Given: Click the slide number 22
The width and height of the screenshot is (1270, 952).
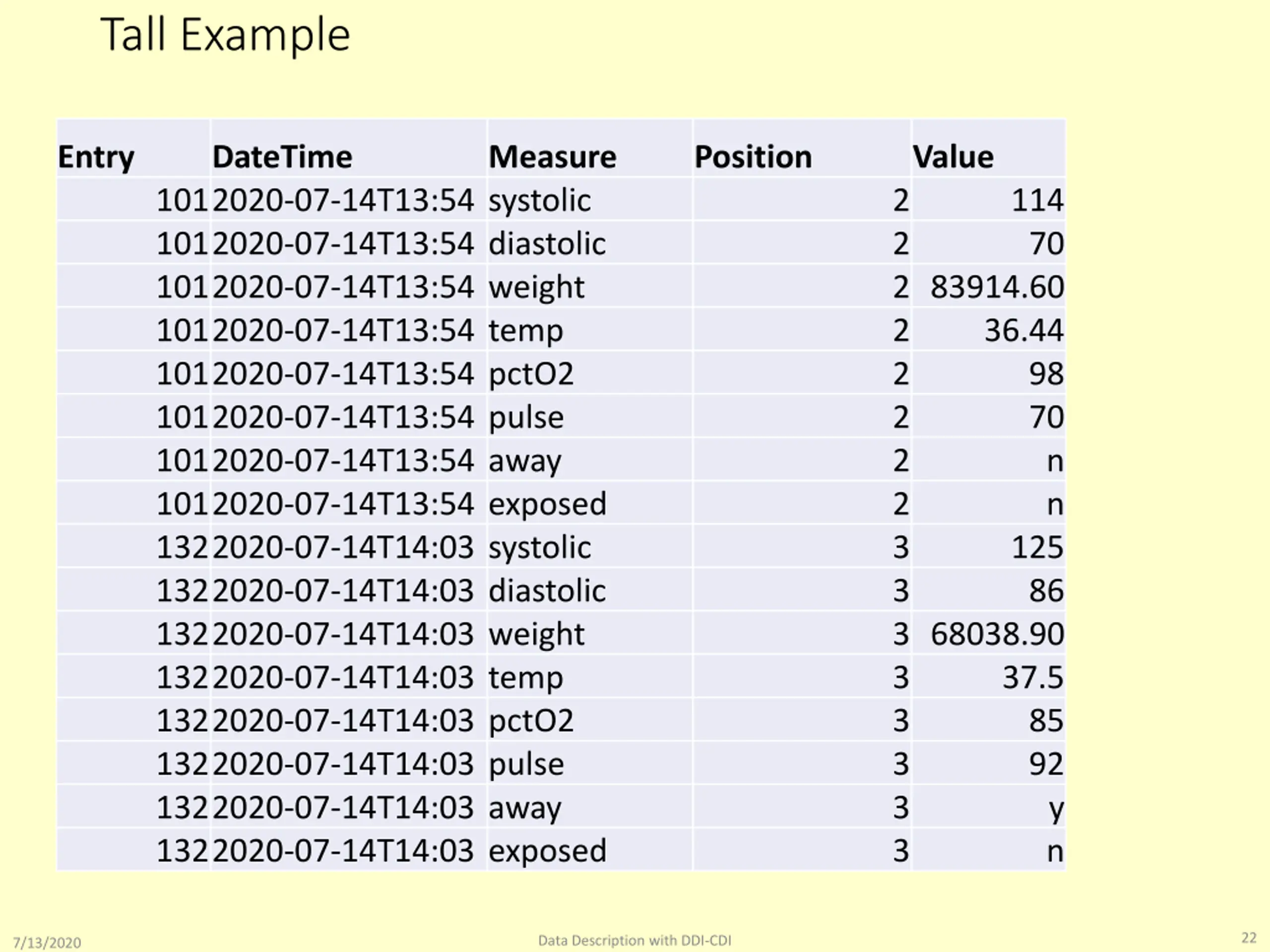Looking at the screenshot, I should (1249, 938).
